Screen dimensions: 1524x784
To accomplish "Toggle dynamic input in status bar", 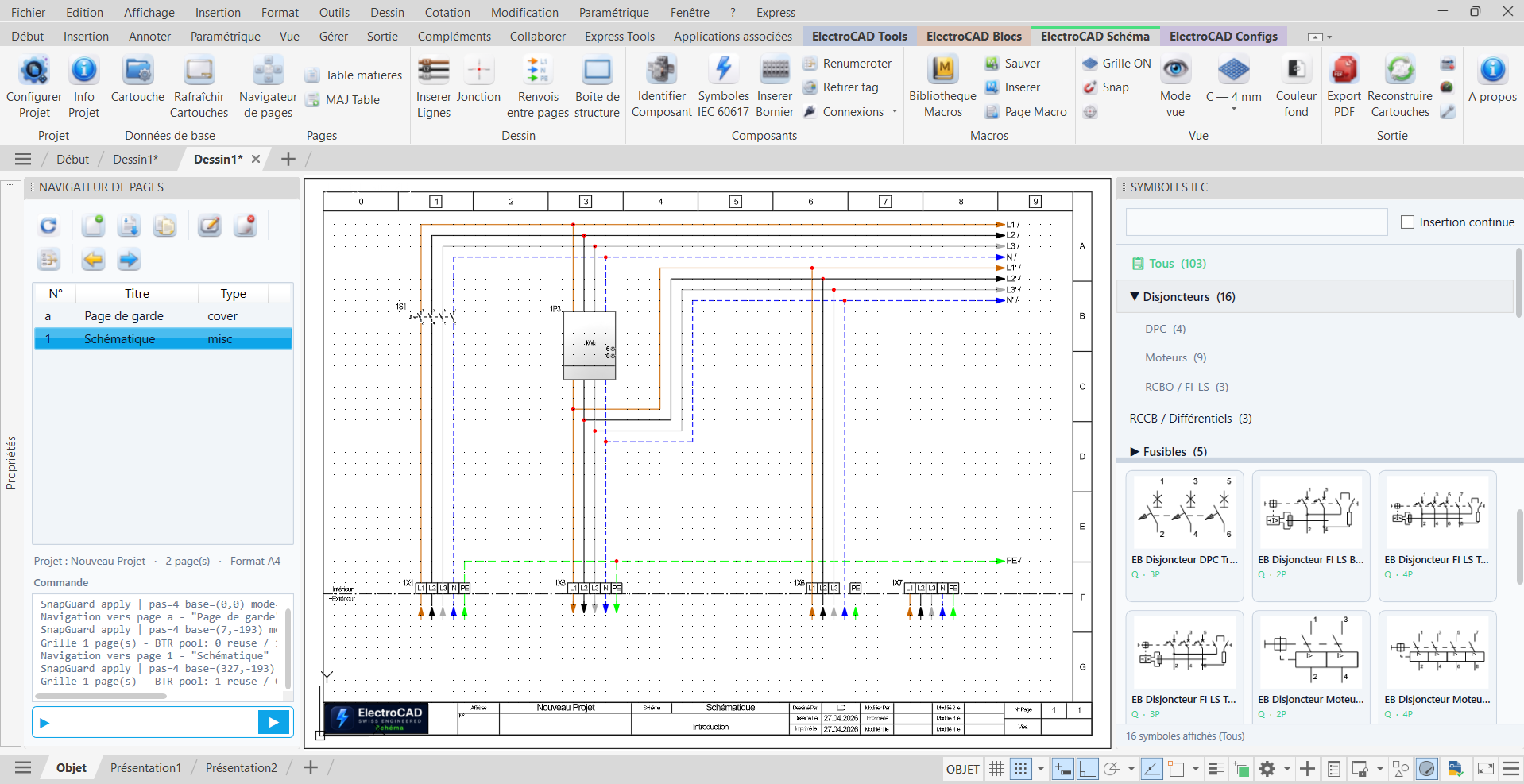I will [1062, 769].
